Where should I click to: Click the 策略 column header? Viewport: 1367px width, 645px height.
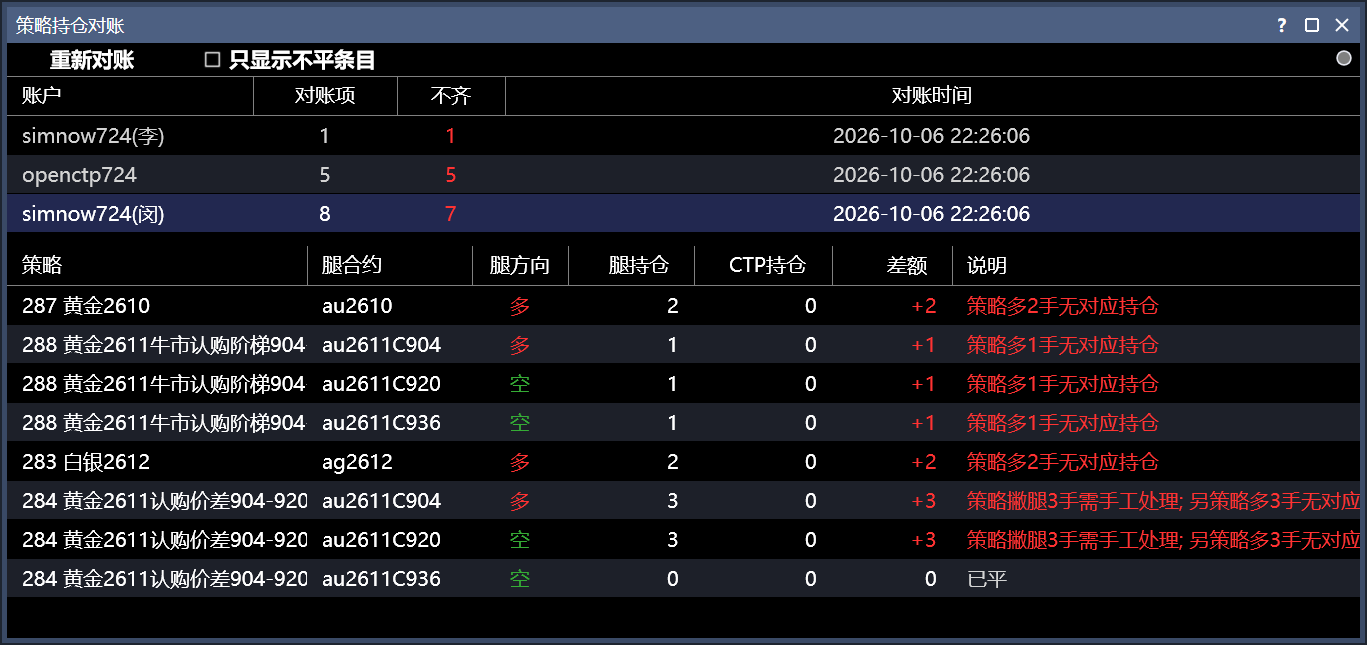pos(157,266)
